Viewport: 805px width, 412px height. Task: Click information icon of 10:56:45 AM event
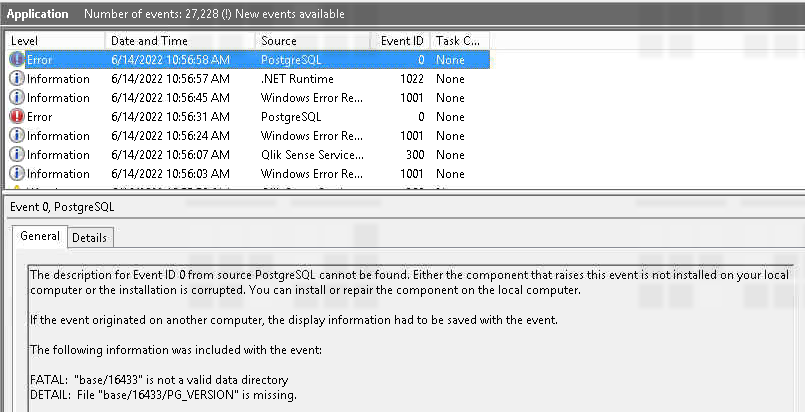17,98
